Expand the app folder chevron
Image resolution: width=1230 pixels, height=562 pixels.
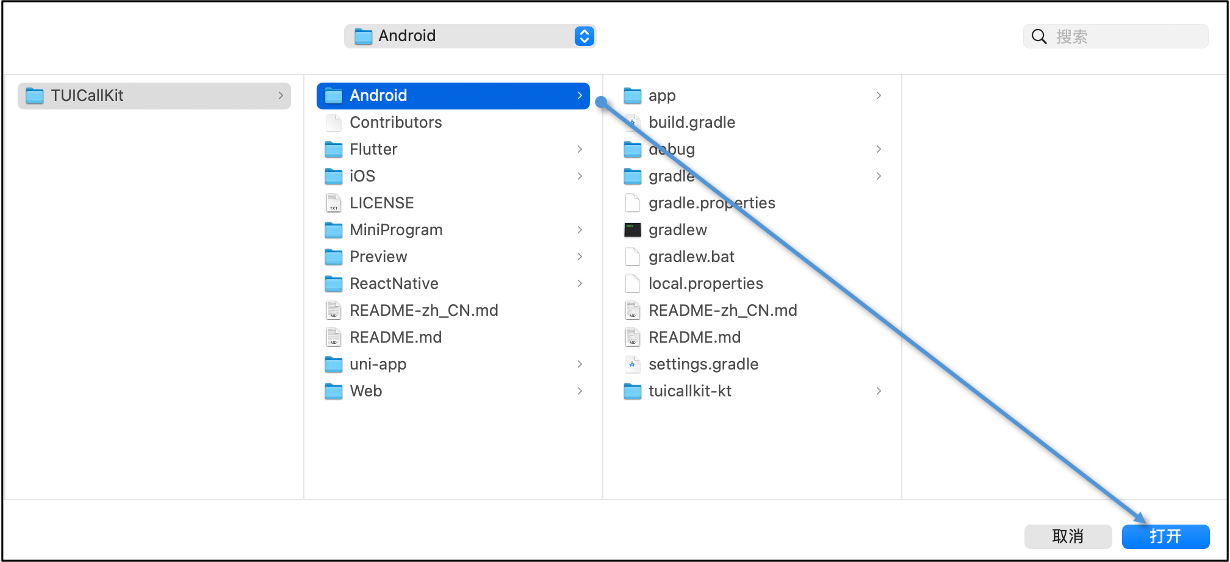tap(879, 96)
